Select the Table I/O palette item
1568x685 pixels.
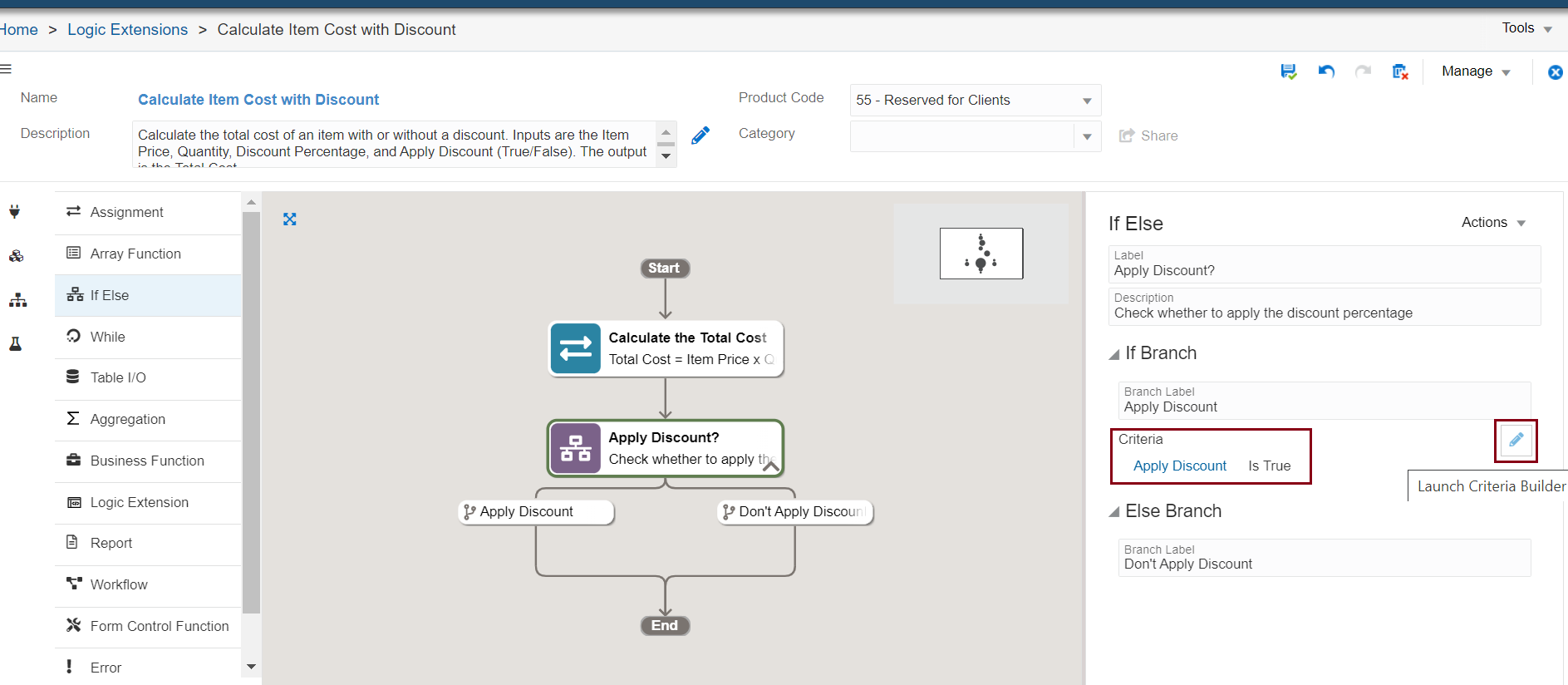(148, 377)
